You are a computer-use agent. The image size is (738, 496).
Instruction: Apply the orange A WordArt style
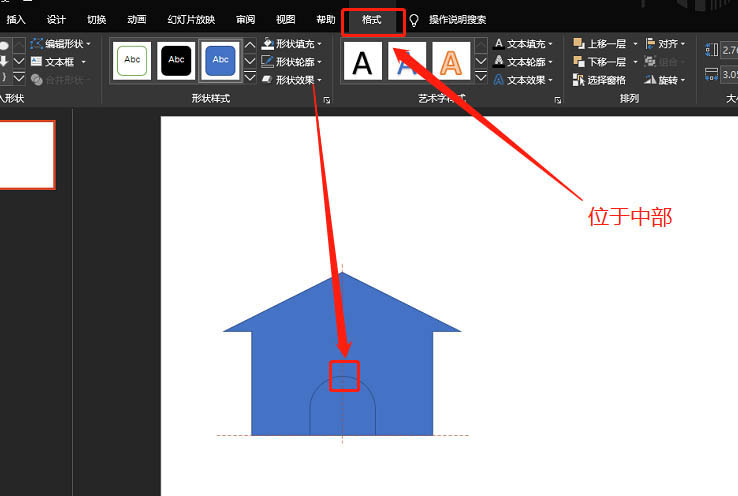pos(451,60)
